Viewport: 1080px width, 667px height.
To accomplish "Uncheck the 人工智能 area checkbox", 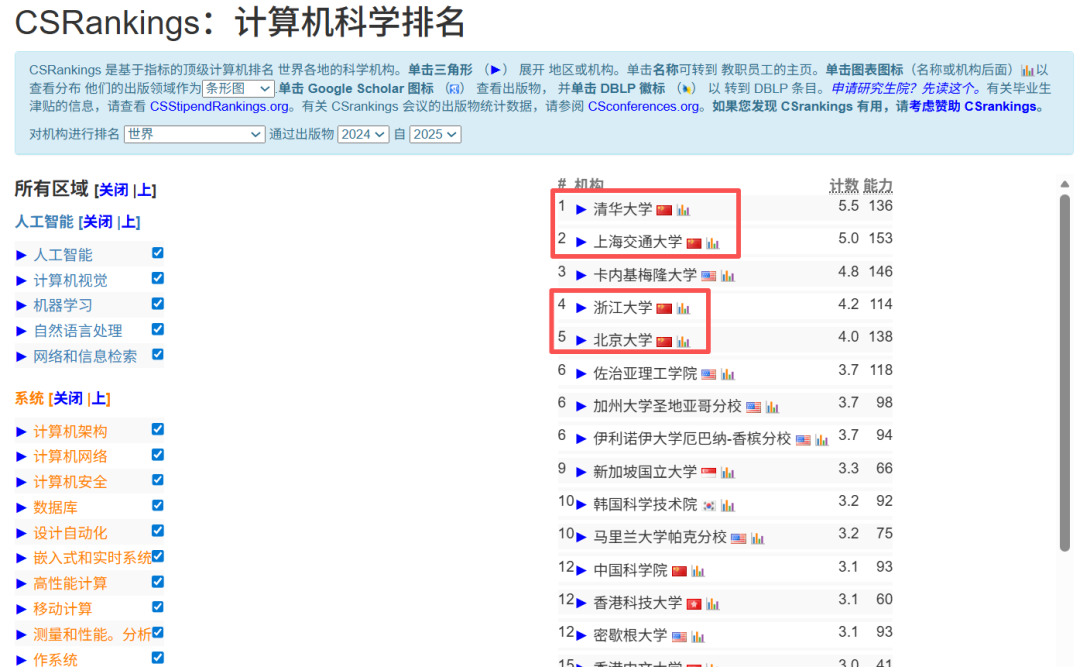I will coord(158,253).
